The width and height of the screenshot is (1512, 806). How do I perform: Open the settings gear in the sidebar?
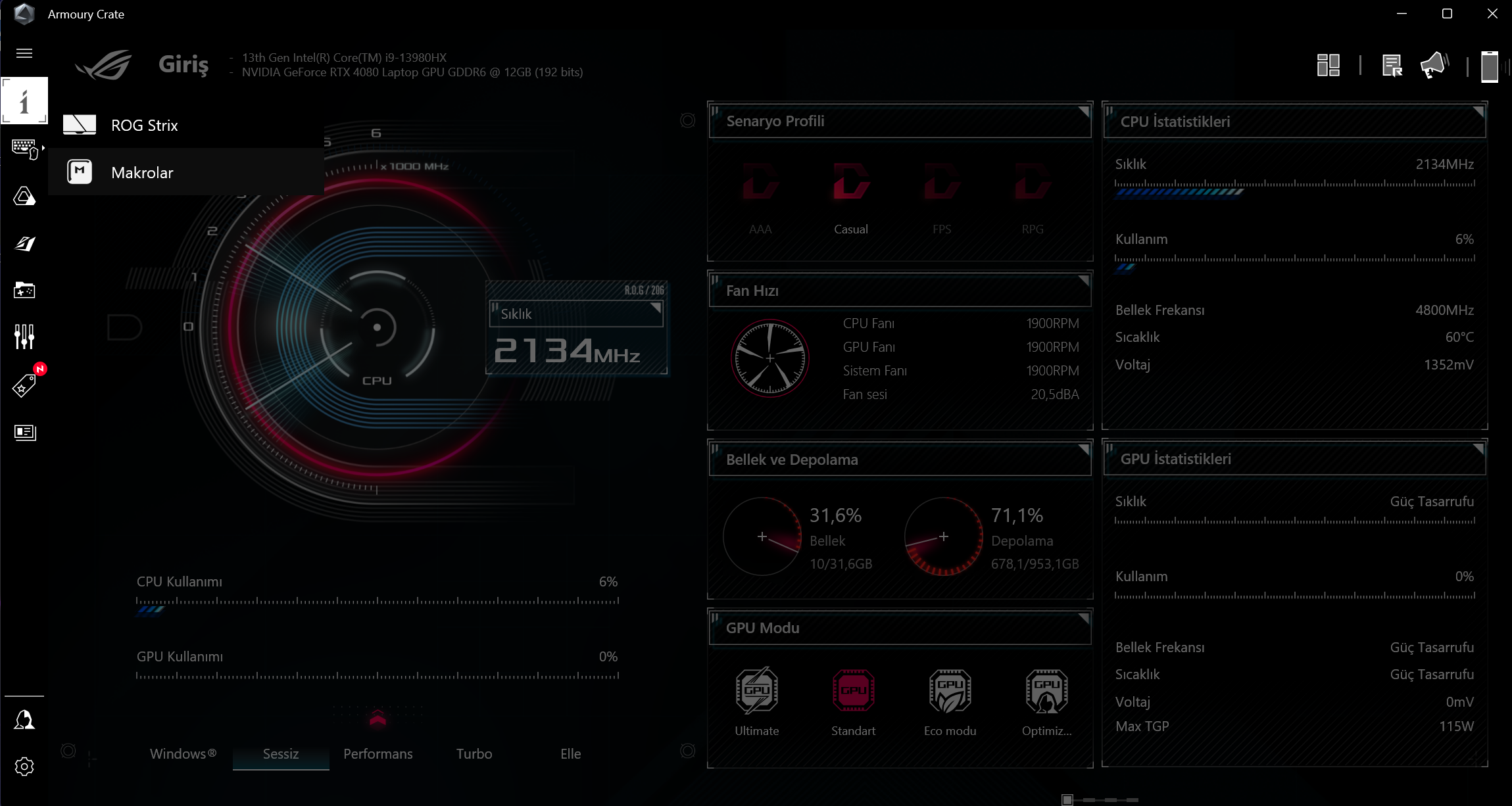pyautogui.click(x=24, y=767)
